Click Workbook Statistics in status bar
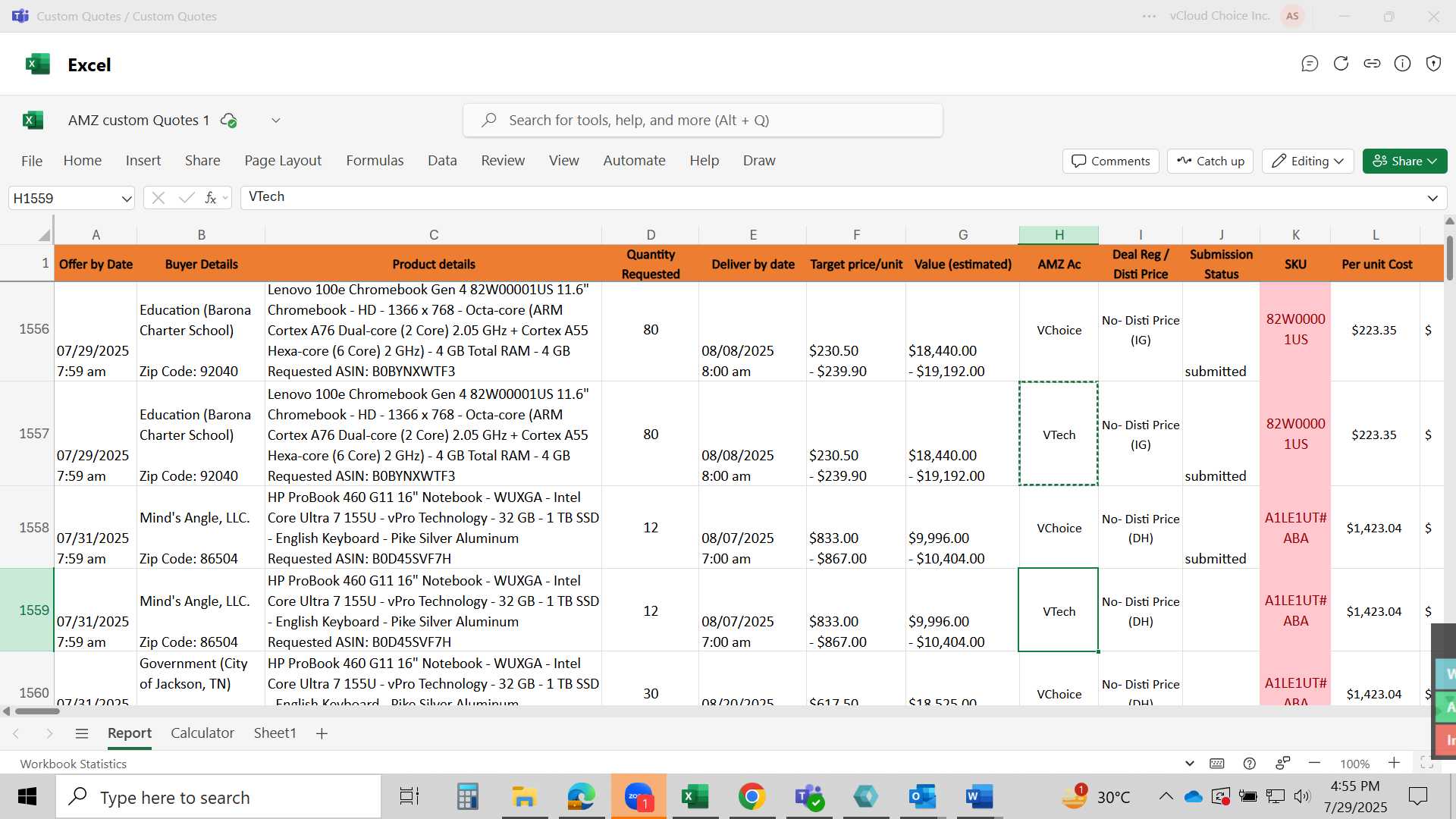The height and width of the screenshot is (819, 1456). [74, 764]
